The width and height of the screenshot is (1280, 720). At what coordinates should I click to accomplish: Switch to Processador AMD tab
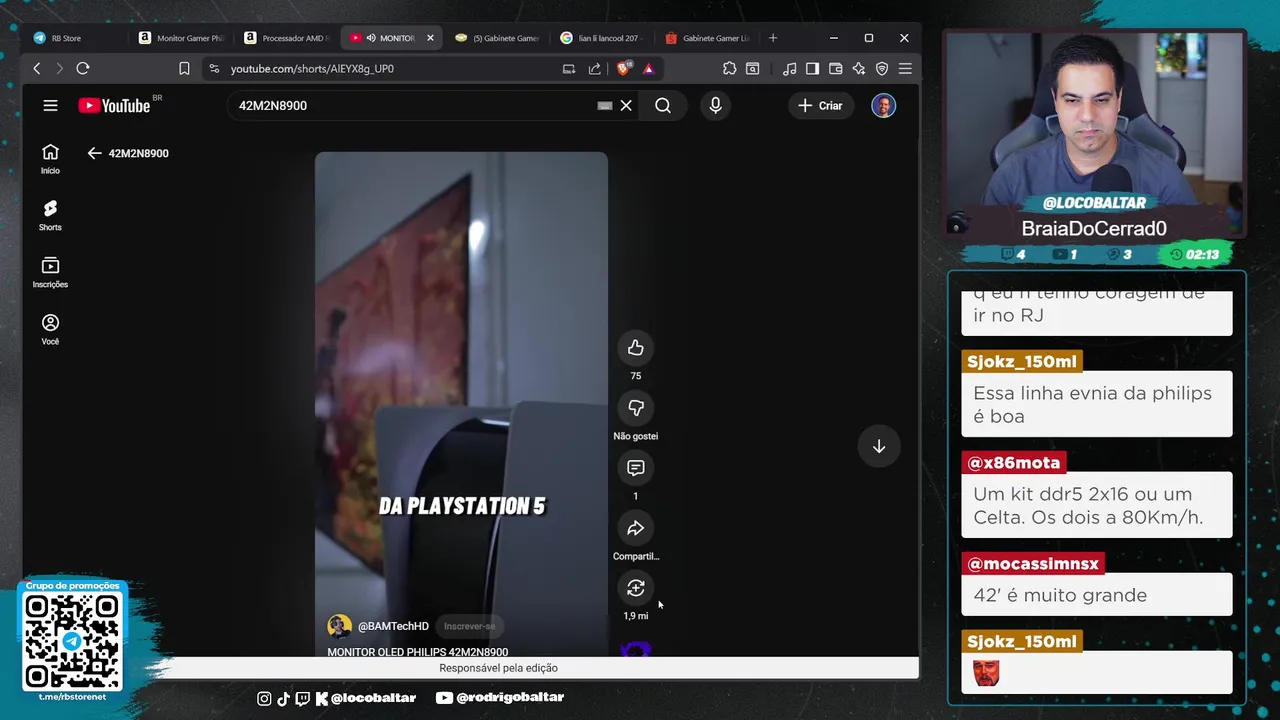pyautogui.click(x=289, y=38)
